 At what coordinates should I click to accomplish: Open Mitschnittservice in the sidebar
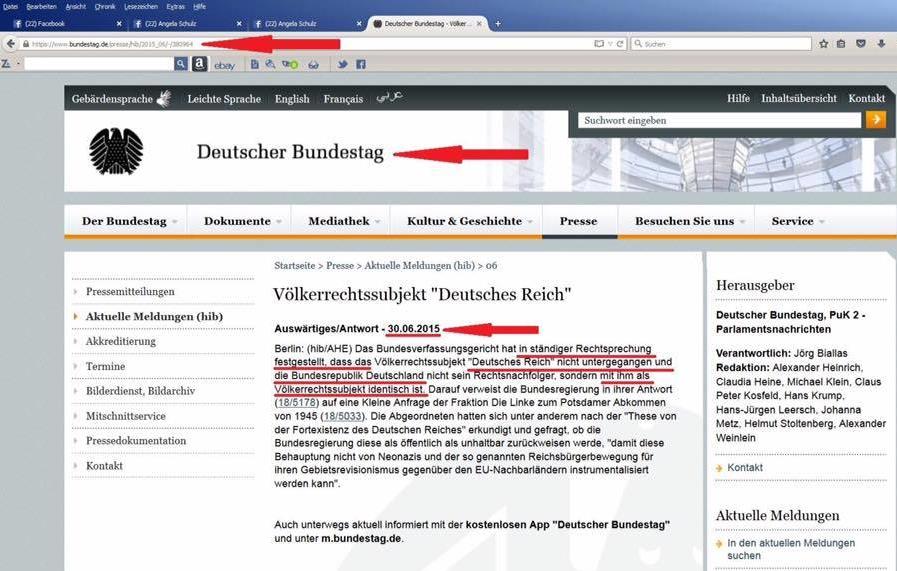coord(125,416)
